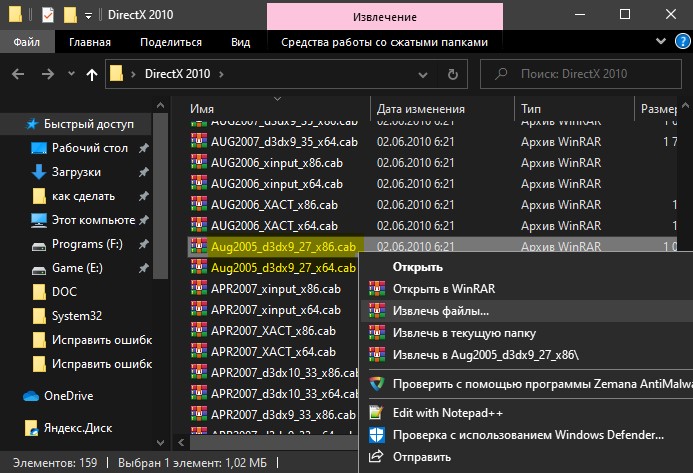The height and width of the screenshot is (473, 693).
Task: Open recent locations dropdown arrow
Action: [x=71, y=74]
